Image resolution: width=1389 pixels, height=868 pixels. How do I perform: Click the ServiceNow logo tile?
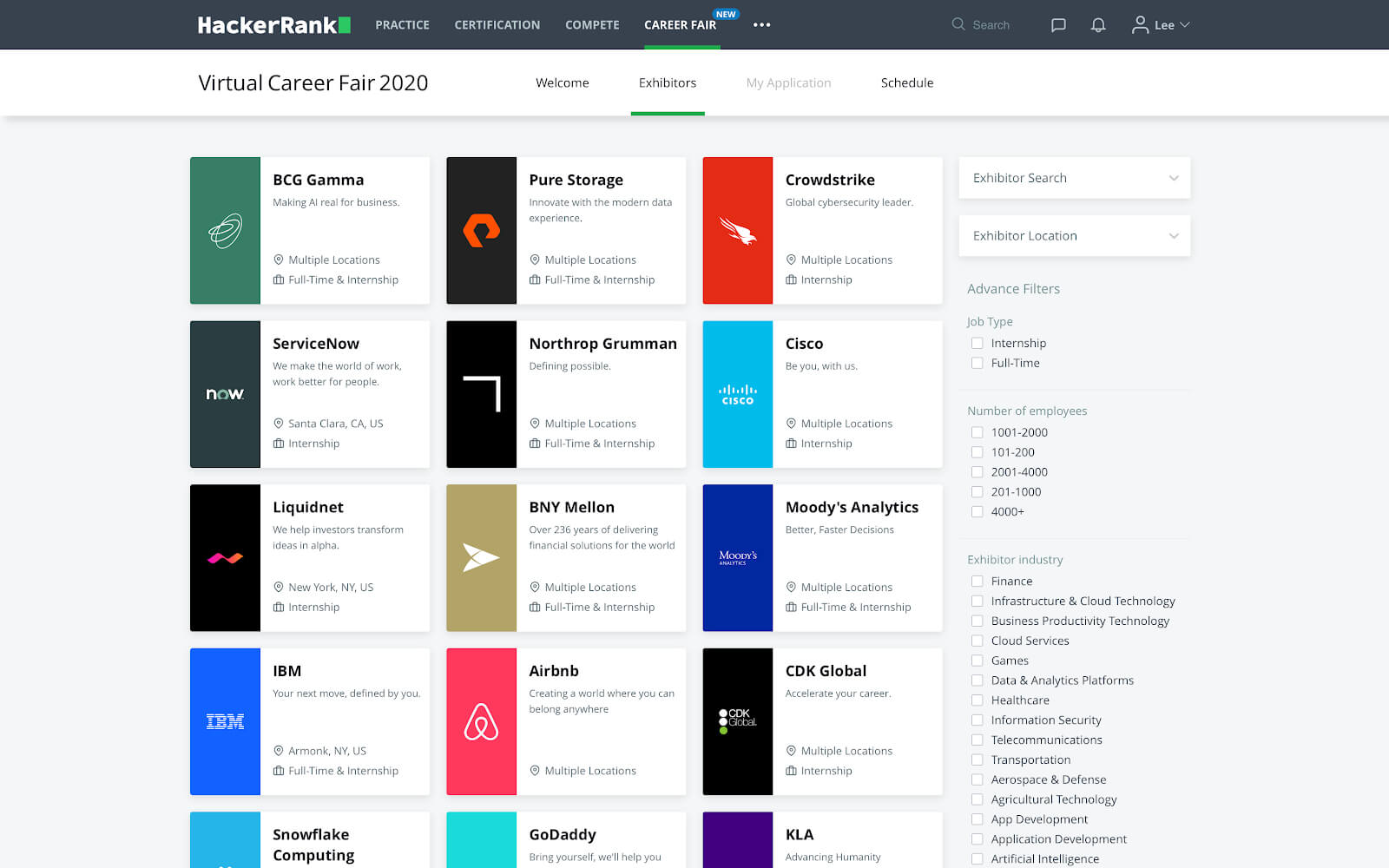click(x=225, y=394)
